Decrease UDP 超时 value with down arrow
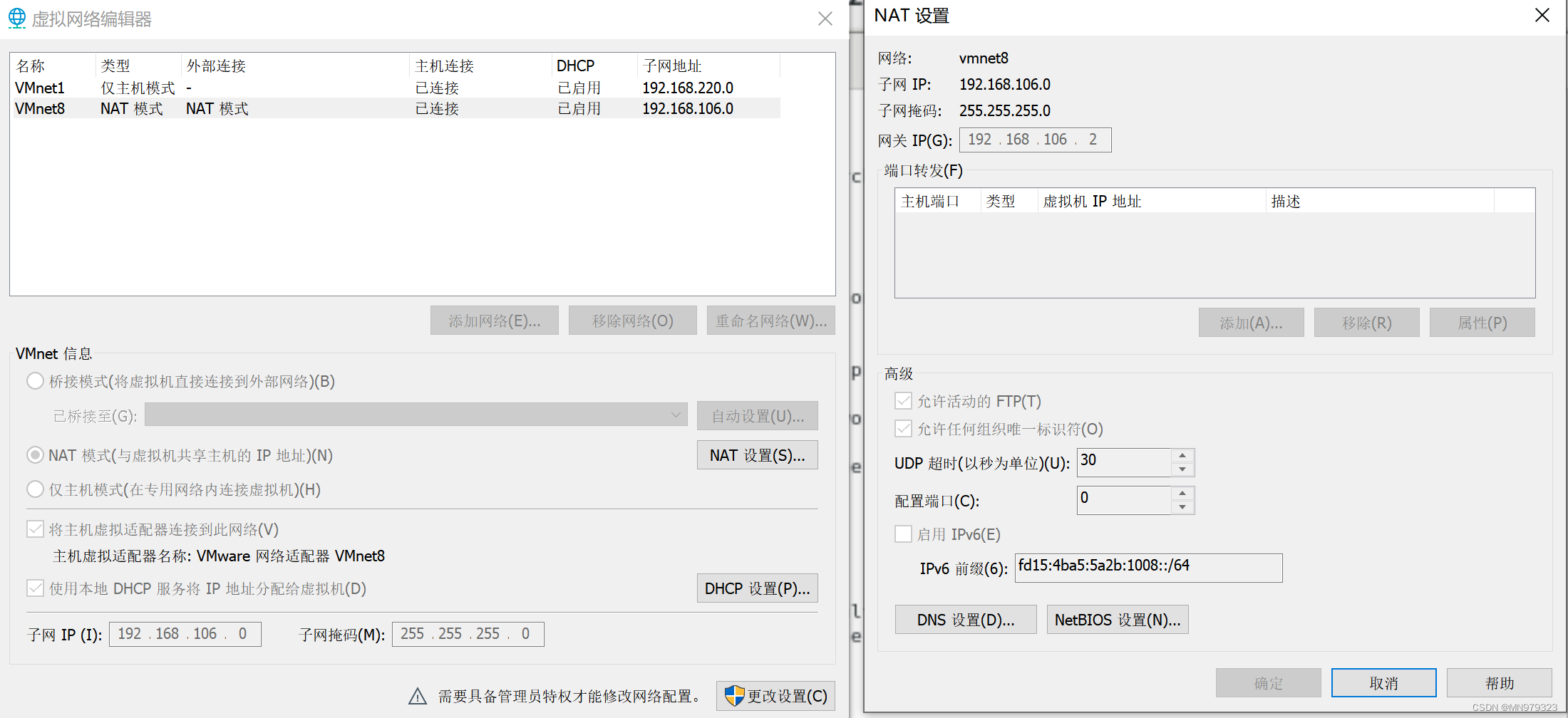The image size is (1568, 718). tap(1182, 469)
